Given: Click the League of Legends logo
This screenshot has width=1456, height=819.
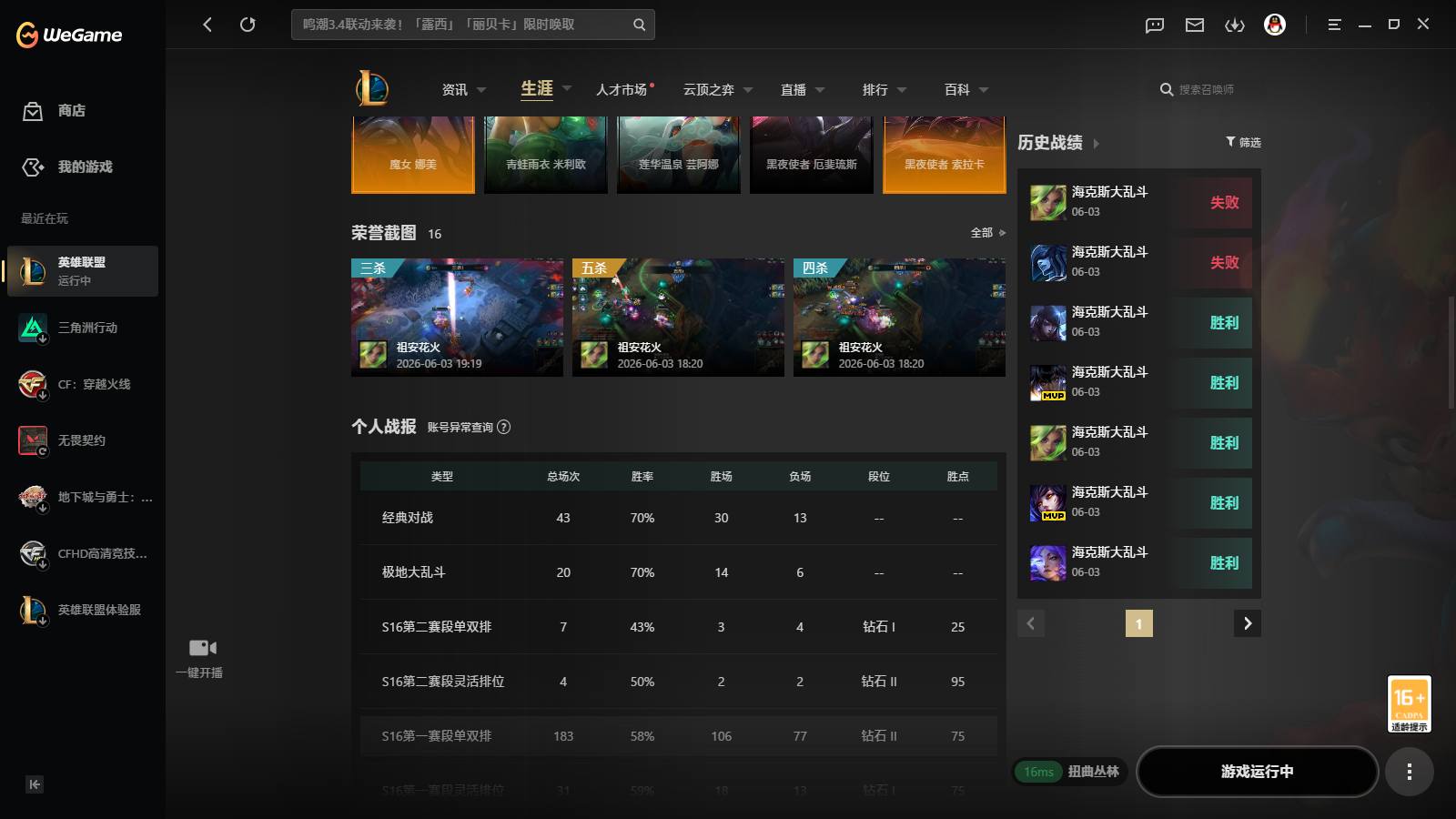Looking at the screenshot, I should pyautogui.click(x=372, y=88).
